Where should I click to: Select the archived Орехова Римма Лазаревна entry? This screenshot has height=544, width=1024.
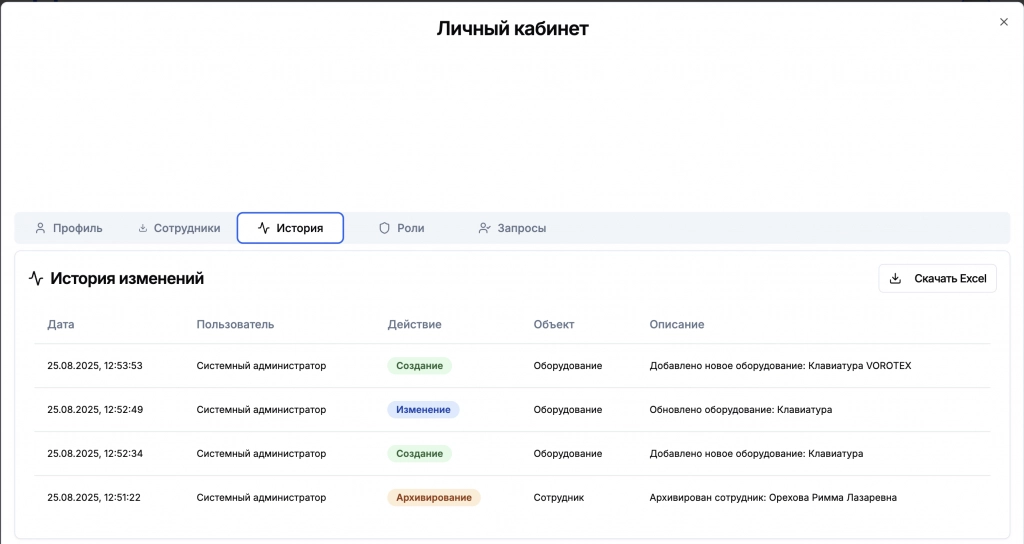click(772, 498)
